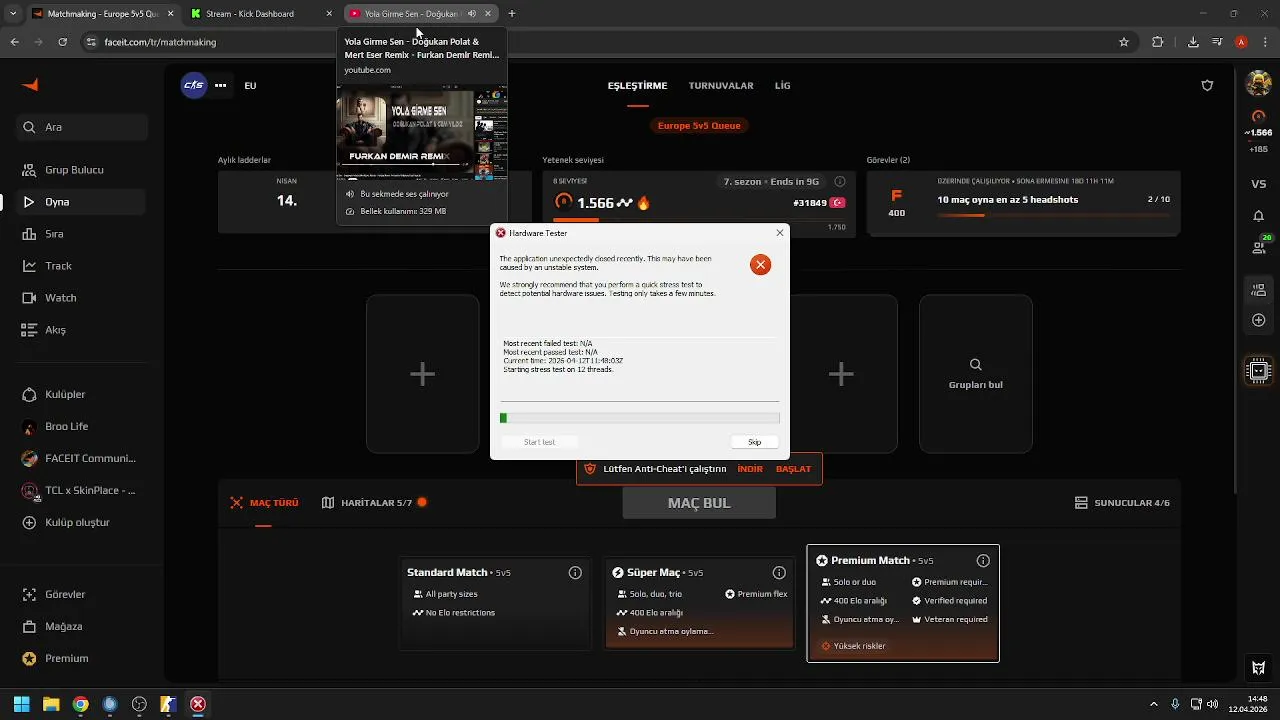Open the Anti-Cheat chip icon in right sidebar
The height and width of the screenshot is (720, 1280).
coord(1259,371)
